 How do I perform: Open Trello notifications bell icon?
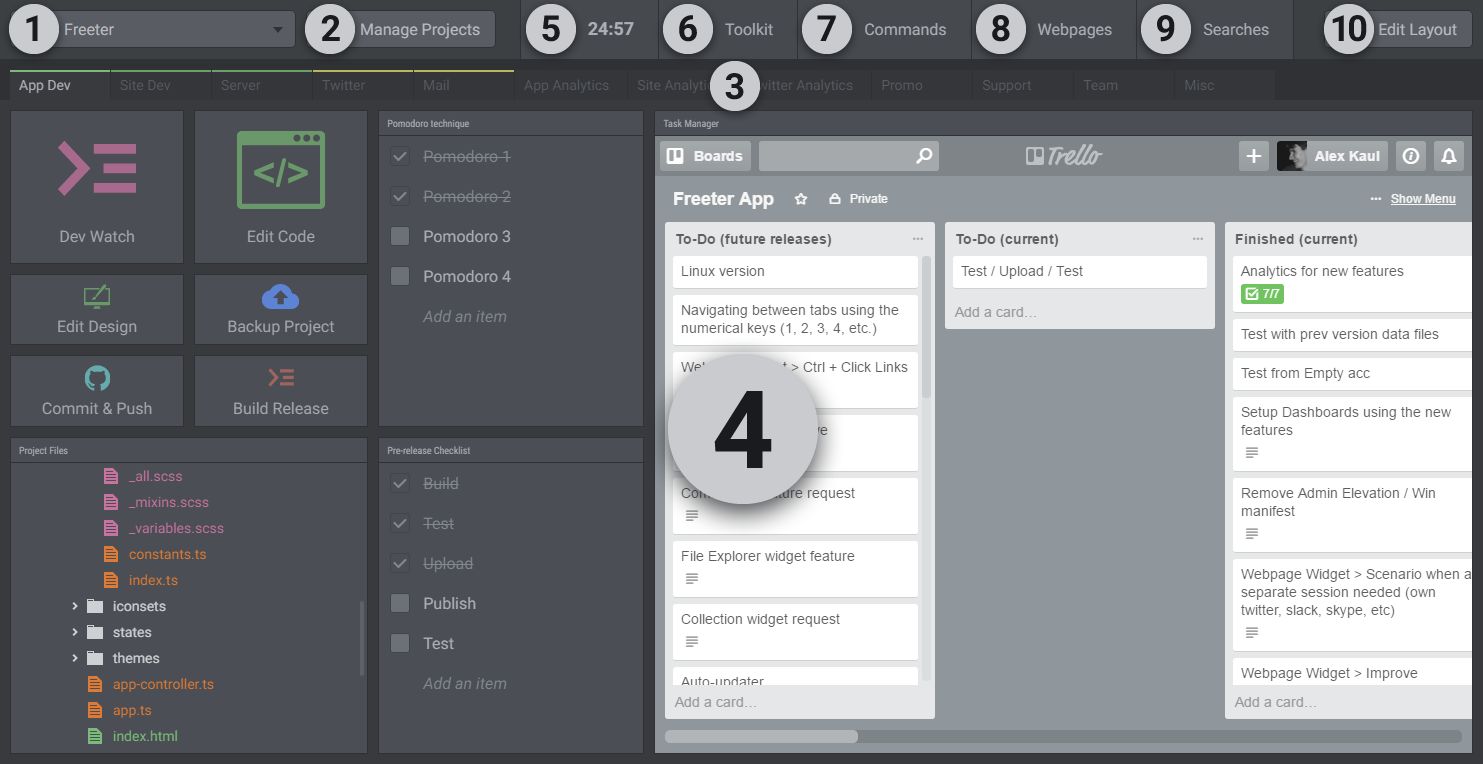pyautogui.click(x=1448, y=156)
